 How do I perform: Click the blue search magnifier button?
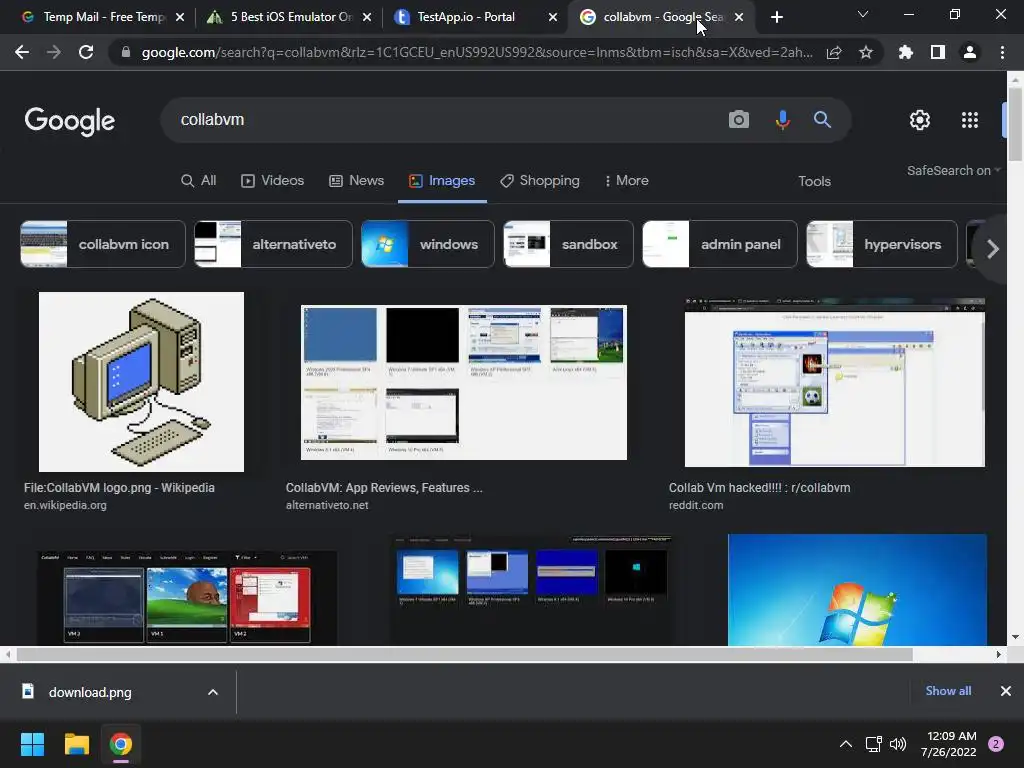(x=822, y=120)
